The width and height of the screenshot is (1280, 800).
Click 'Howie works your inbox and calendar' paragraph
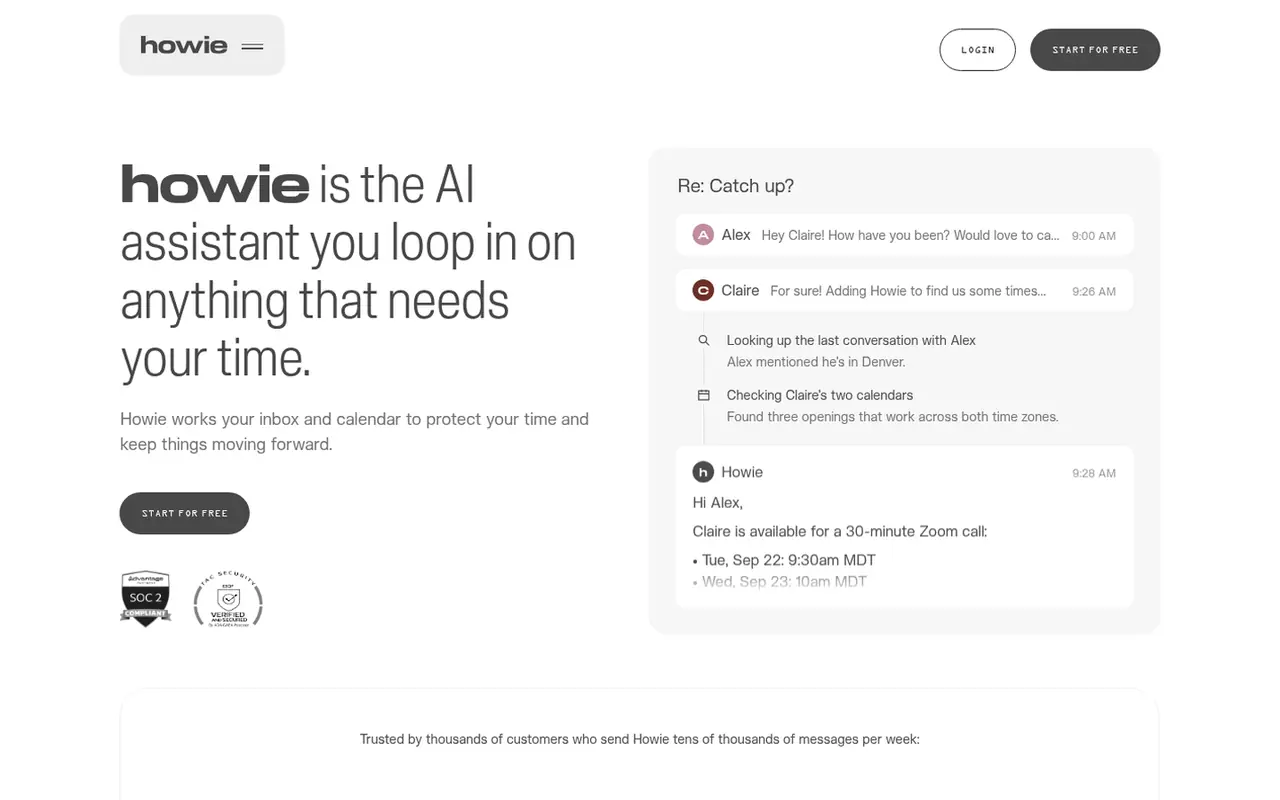[354, 431]
